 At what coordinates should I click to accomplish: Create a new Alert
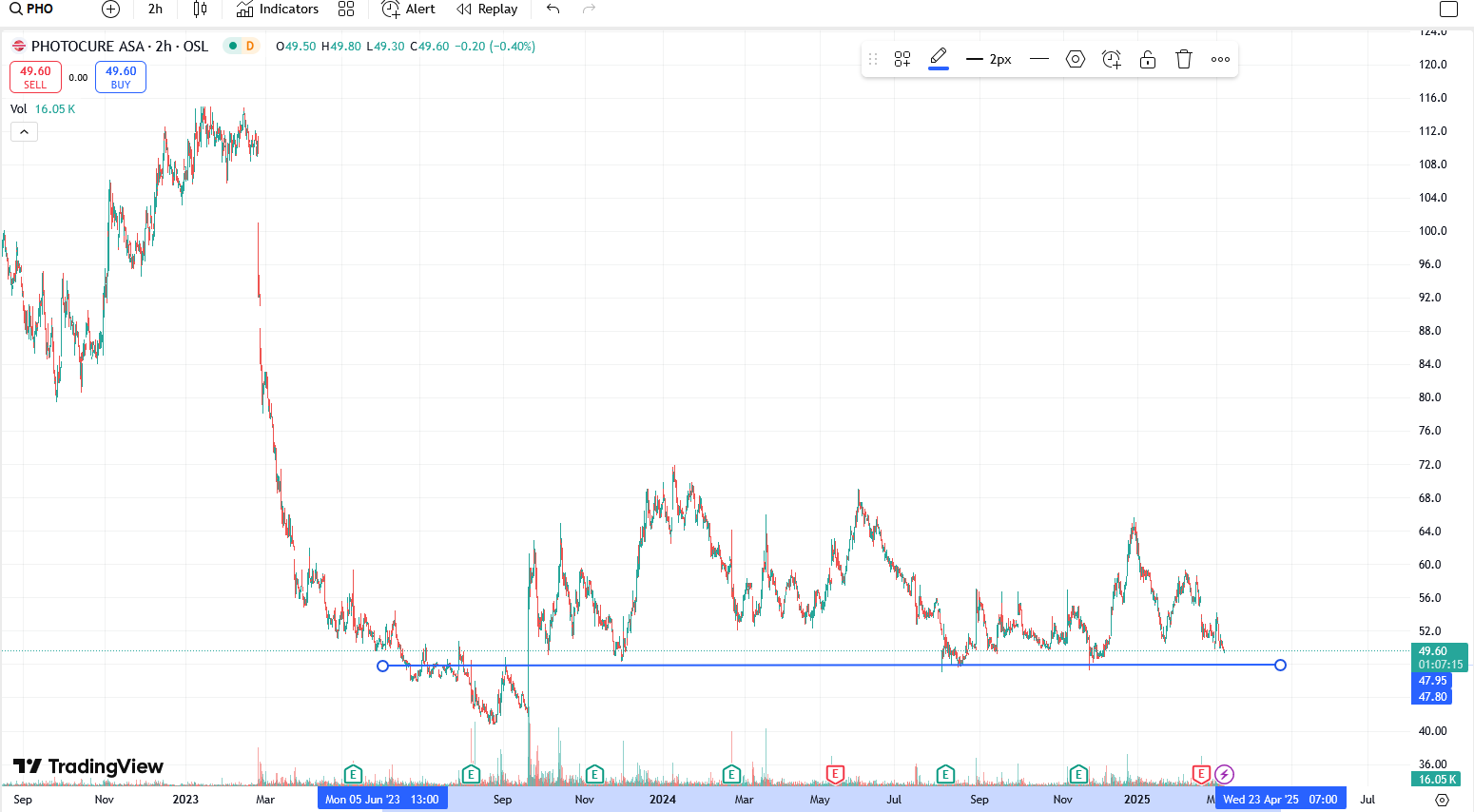[408, 9]
